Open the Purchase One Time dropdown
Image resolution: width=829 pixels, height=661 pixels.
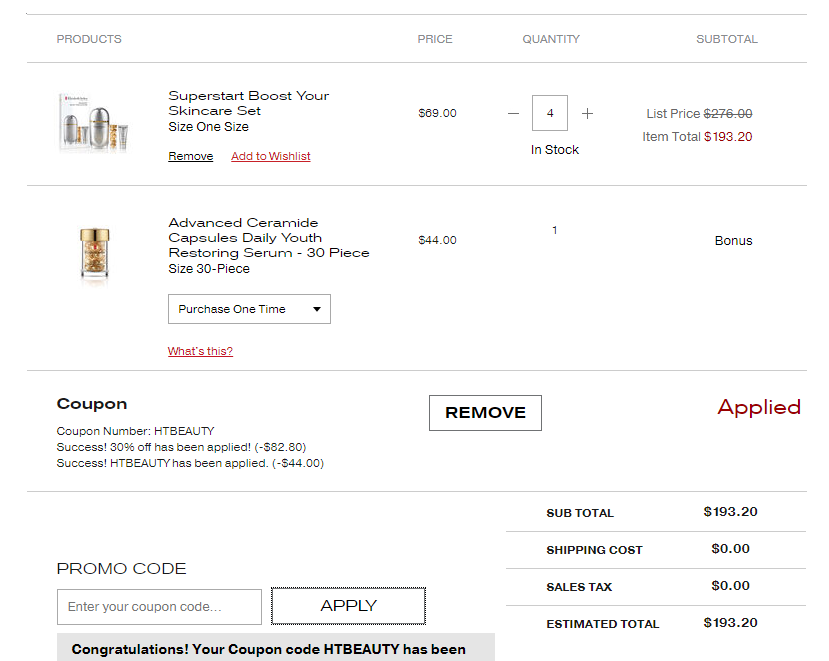point(249,309)
